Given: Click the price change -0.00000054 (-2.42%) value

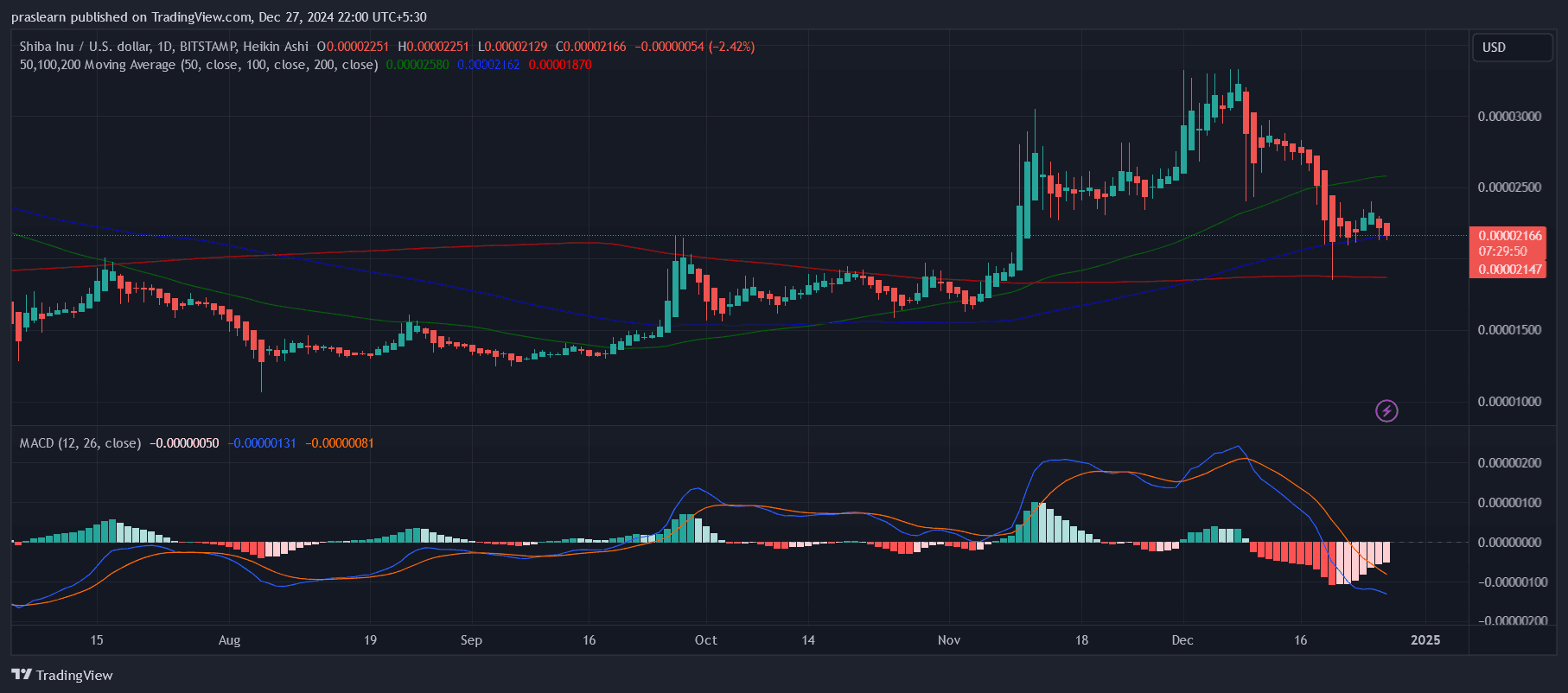Looking at the screenshot, I should tap(695, 47).
